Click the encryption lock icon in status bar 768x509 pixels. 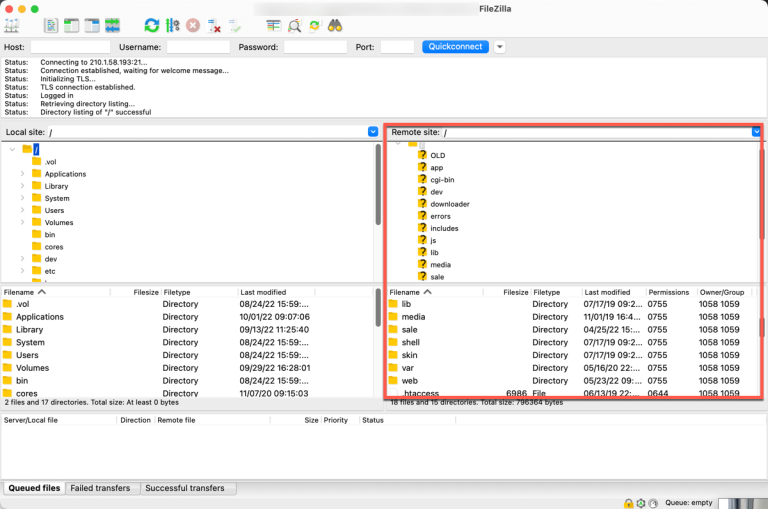click(x=628, y=503)
